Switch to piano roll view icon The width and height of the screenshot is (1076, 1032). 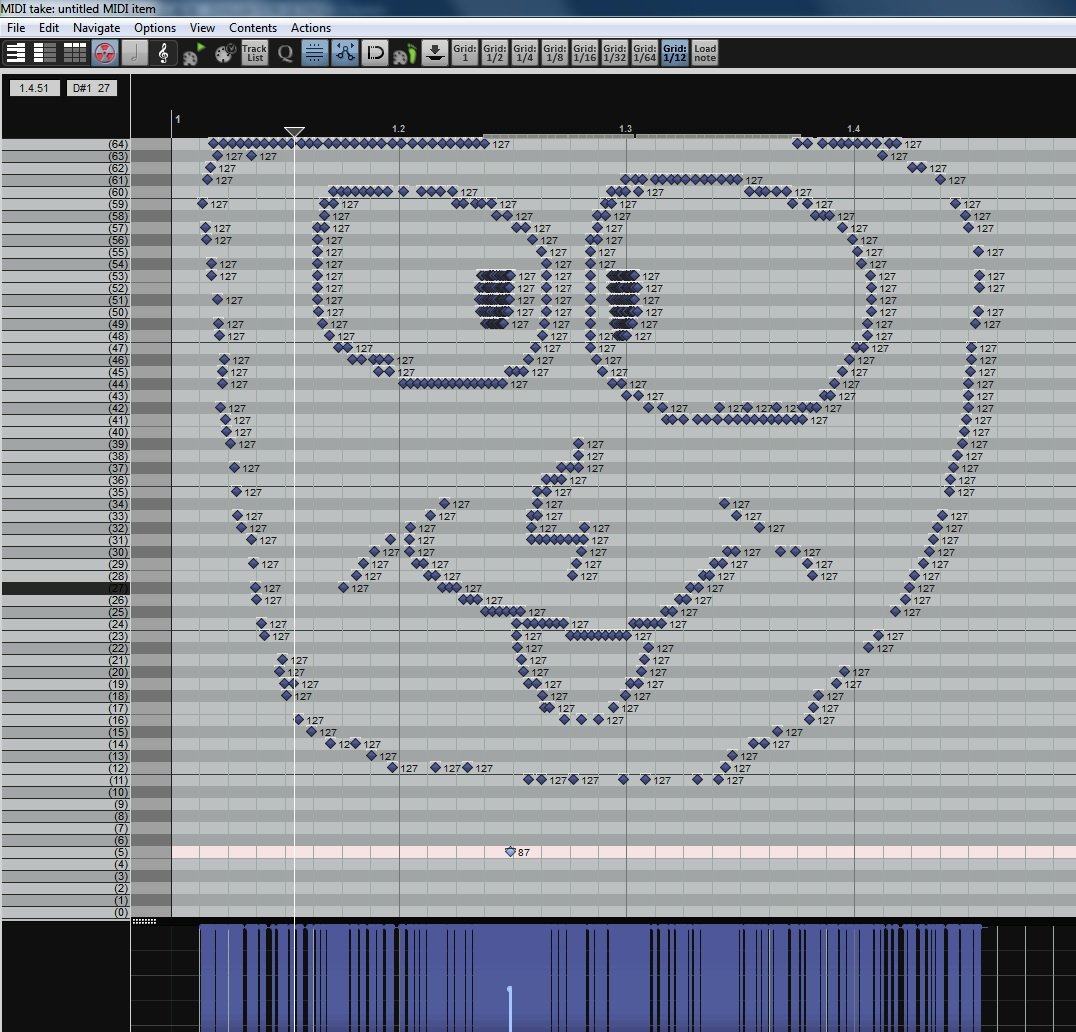pyautogui.click(x=16, y=53)
